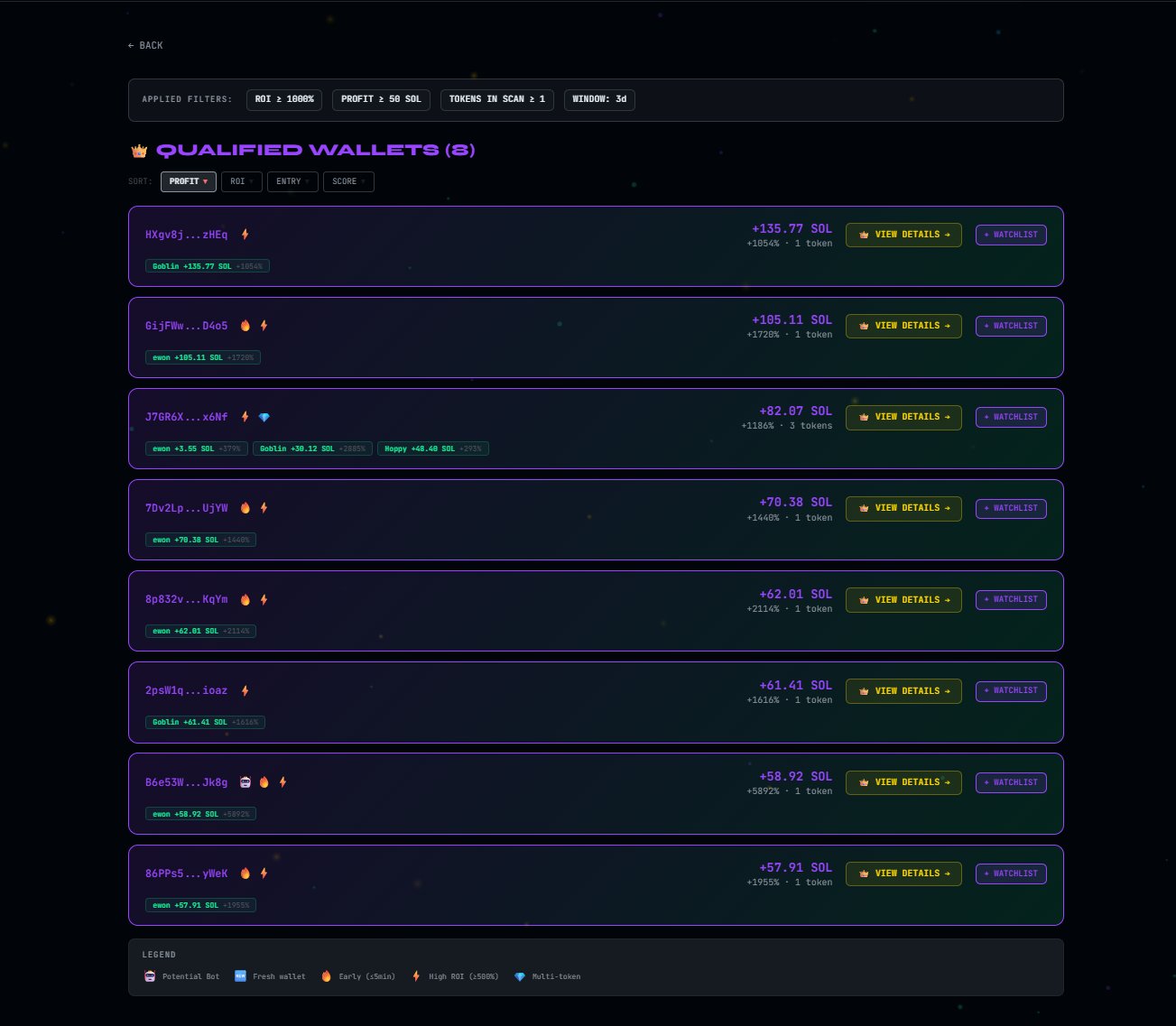The width and height of the screenshot is (1176, 1026).
Task: Click the diamond multi-token icon on J7GR6X...x6Nf
Action: tap(264, 418)
